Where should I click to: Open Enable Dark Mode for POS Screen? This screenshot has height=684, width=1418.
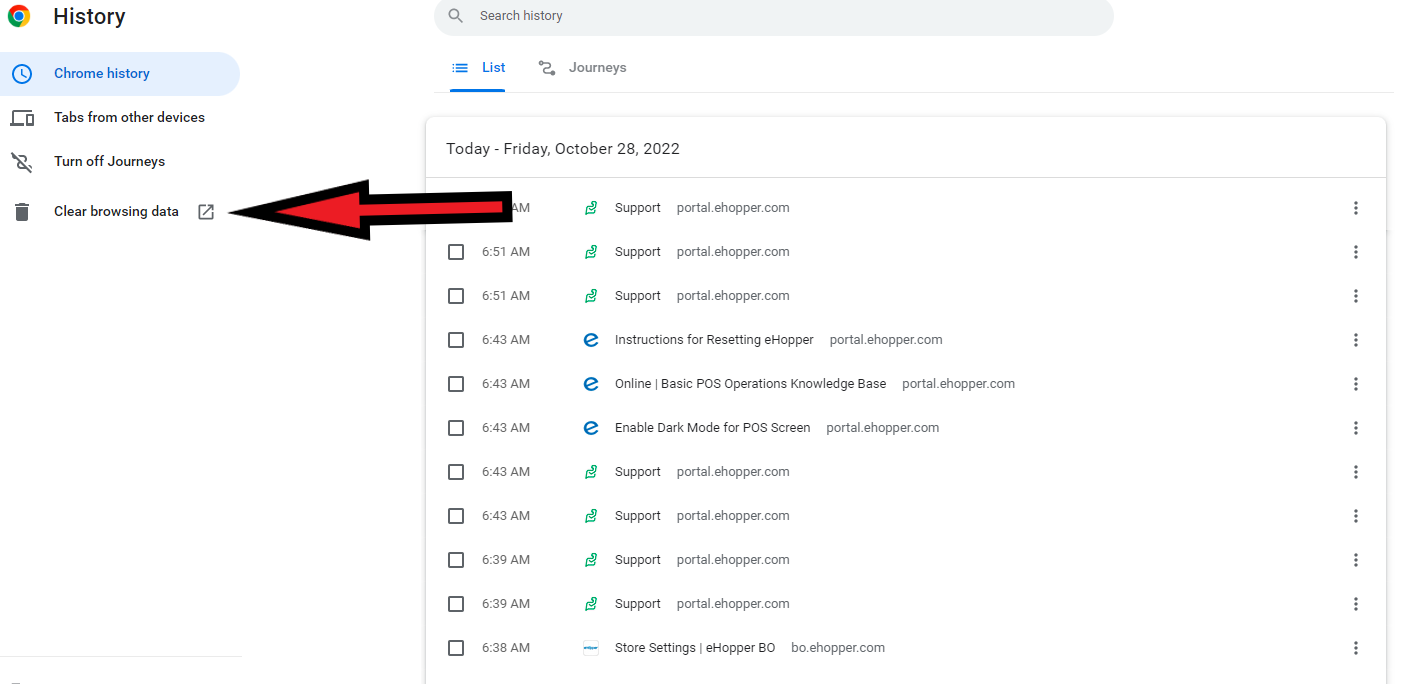pos(712,428)
